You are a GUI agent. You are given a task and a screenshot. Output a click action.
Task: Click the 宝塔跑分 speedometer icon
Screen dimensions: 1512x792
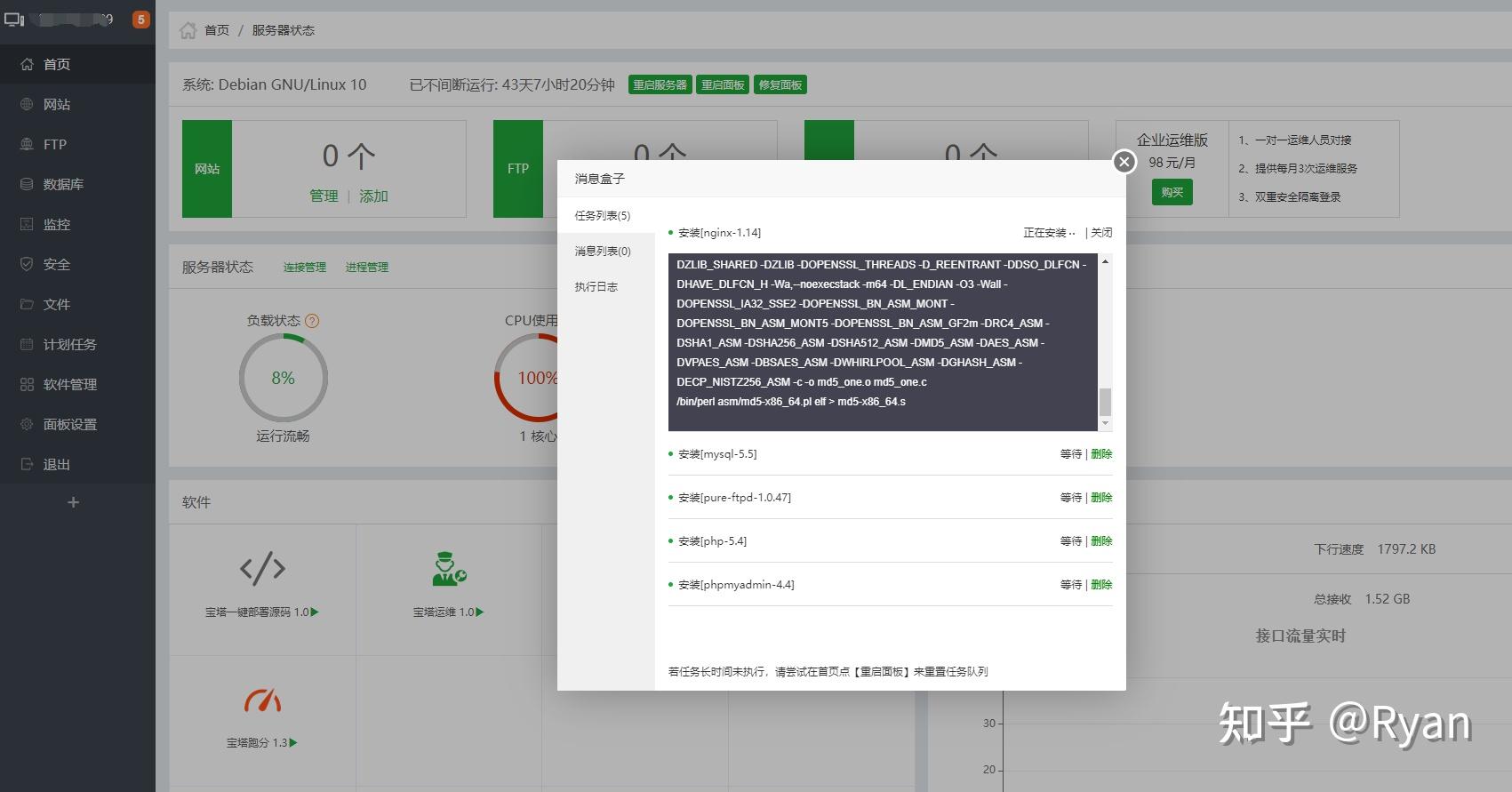(x=262, y=700)
